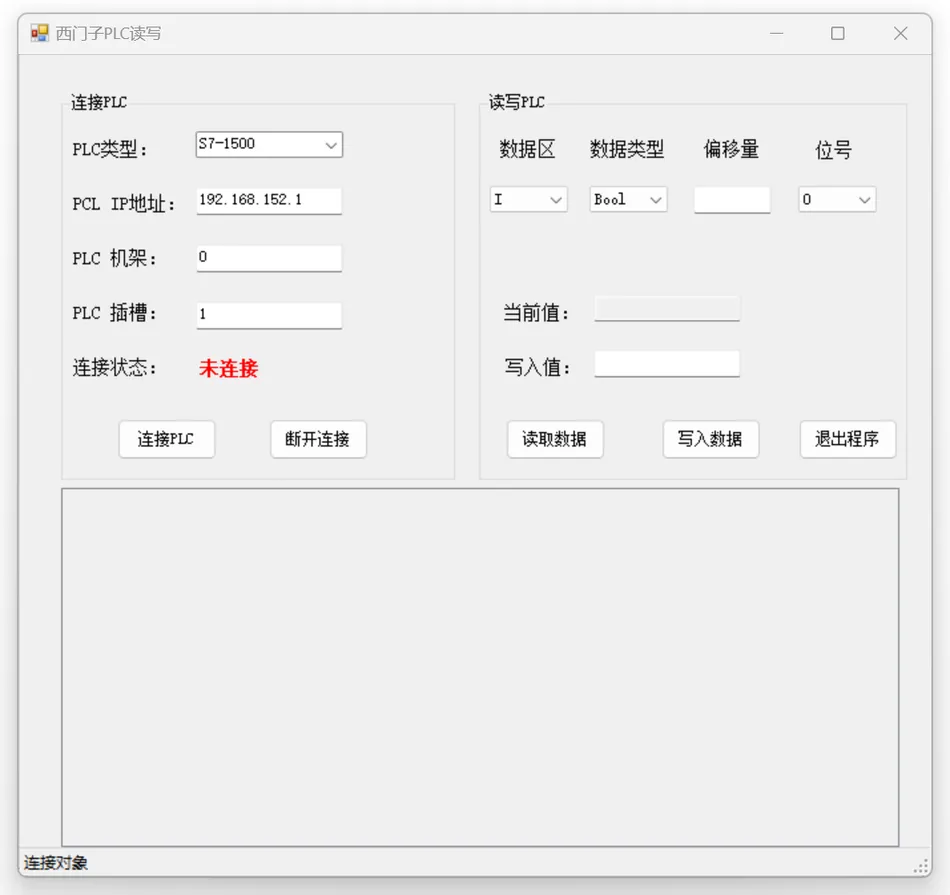Click the 连接PLC group title
Image resolution: width=950 pixels, height=895 pixels.
coord(99,102)
